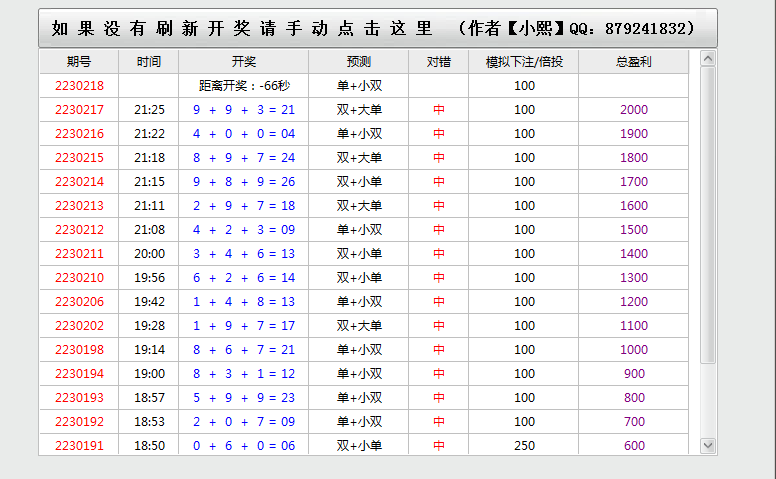776x479 pixels.
Task: Click time 20:00 in row 2230211
Action: tap(149, 254)
